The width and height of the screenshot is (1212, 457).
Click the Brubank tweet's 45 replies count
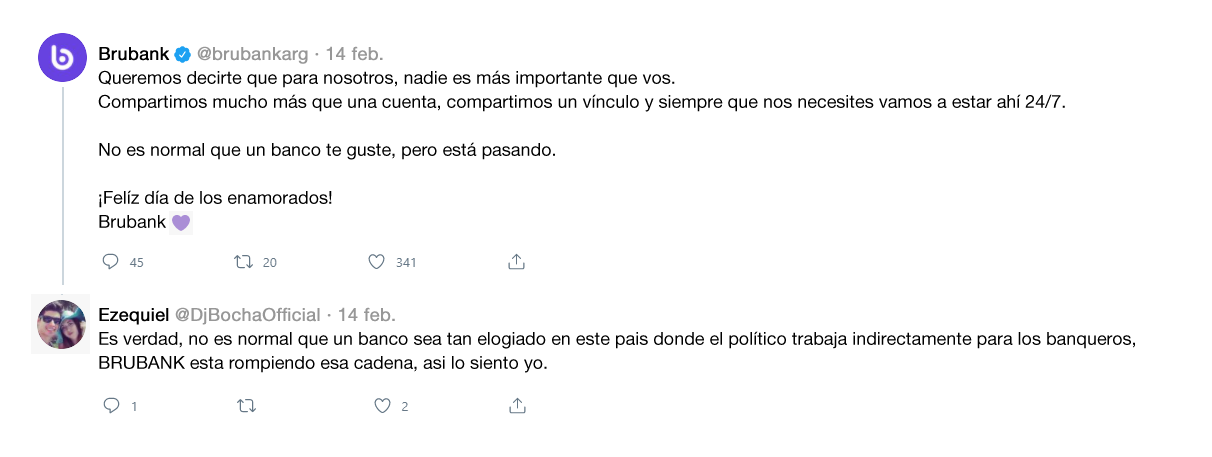point(137,263)
